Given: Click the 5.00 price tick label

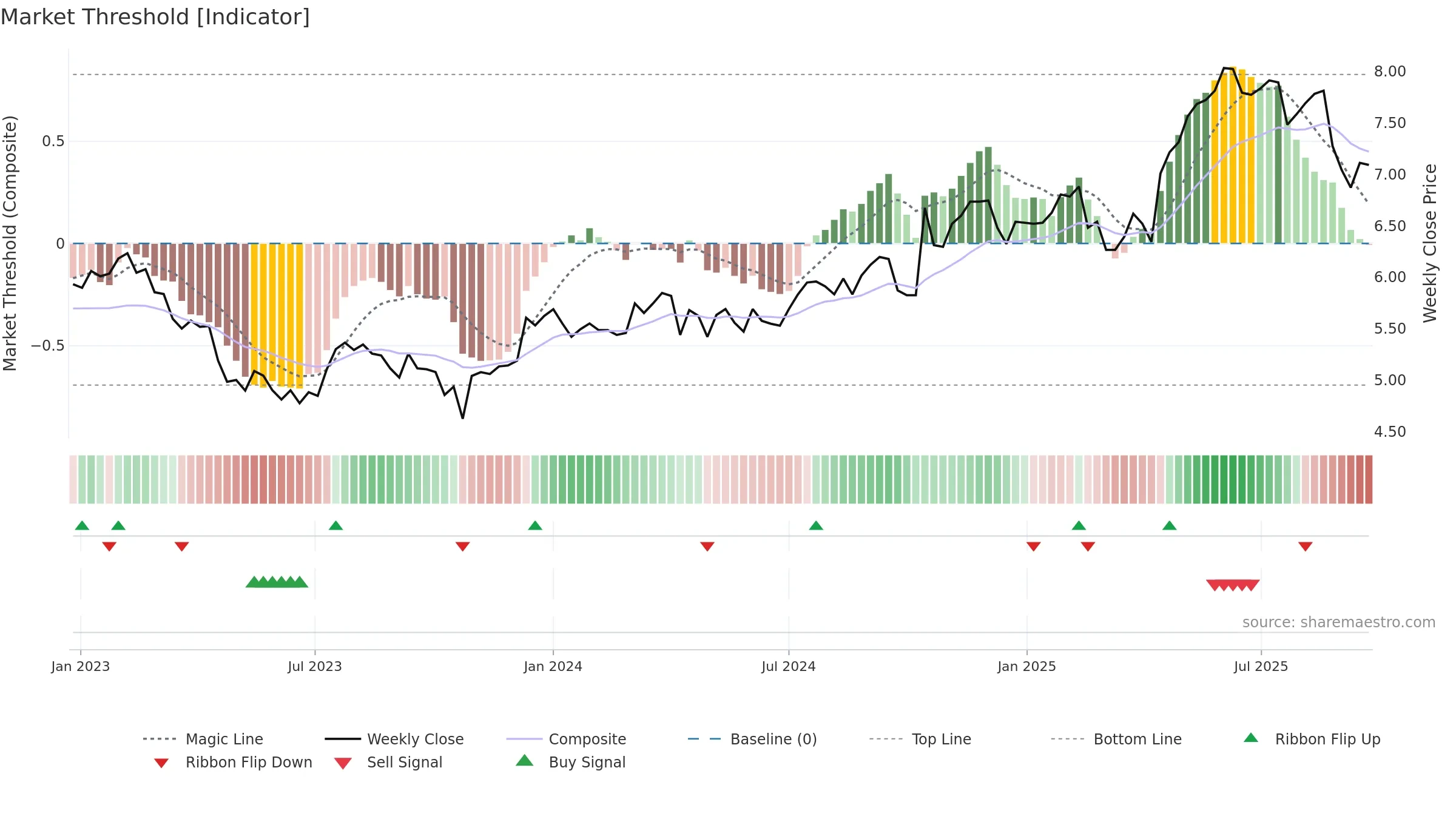Looking at the screenshot, I should pos(1390,380).
